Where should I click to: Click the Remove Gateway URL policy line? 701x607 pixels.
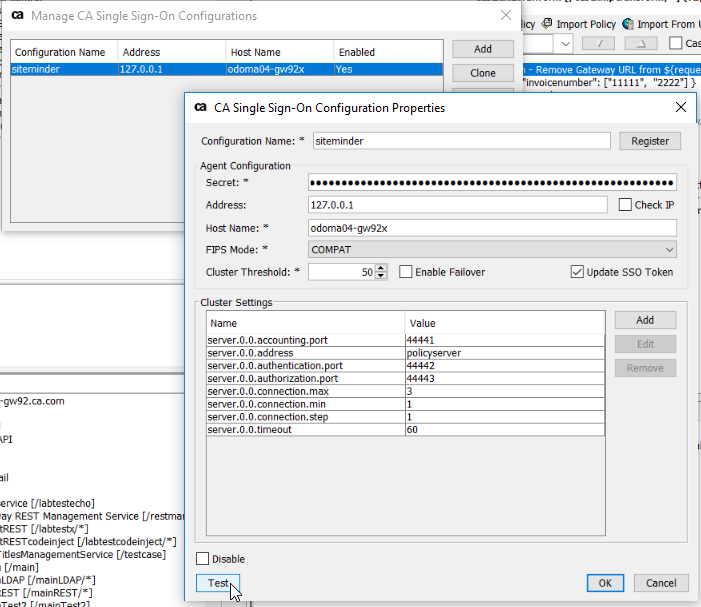click(x=611, y=70)
